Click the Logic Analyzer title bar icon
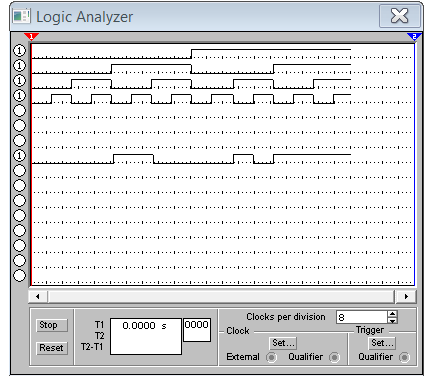429x381 pixels. point(21,16)
